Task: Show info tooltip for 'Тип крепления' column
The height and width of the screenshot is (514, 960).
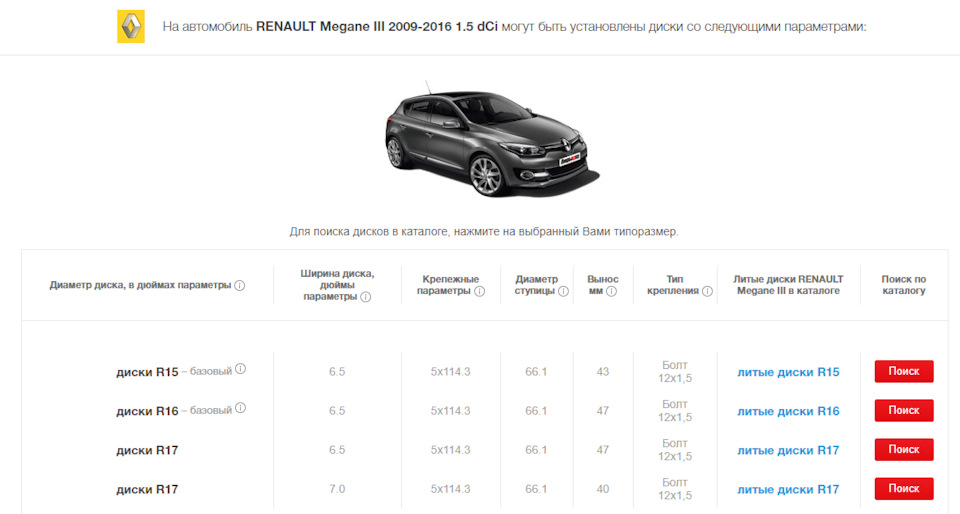Action: (x=707, y=291)
